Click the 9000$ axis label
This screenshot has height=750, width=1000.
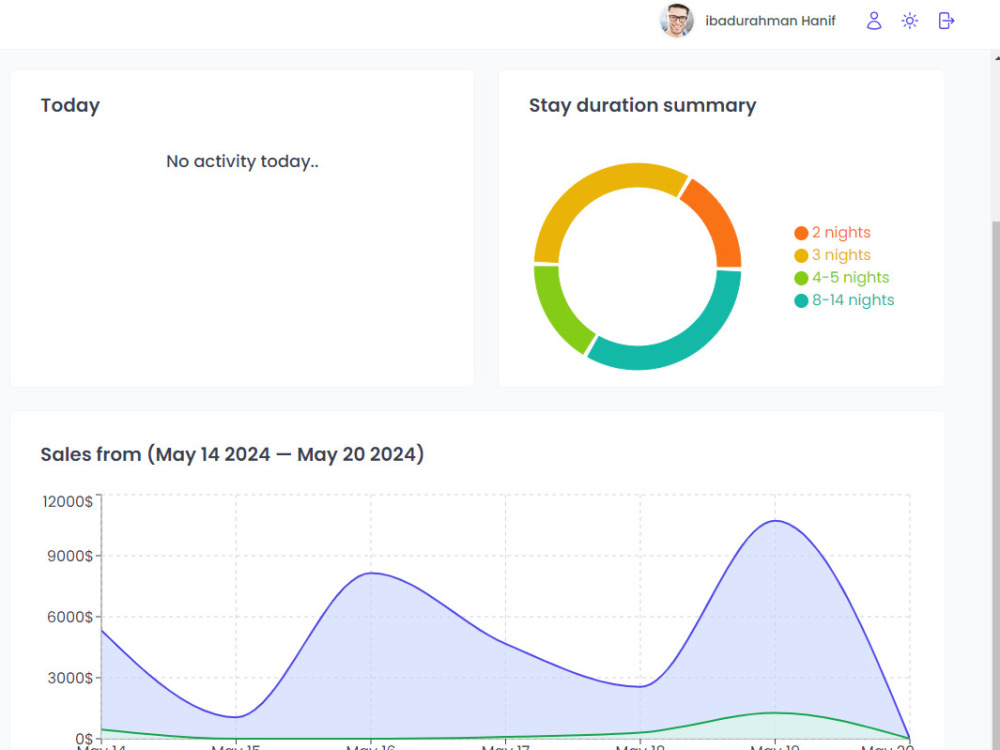pyautogui.click(x=70, y=556)
